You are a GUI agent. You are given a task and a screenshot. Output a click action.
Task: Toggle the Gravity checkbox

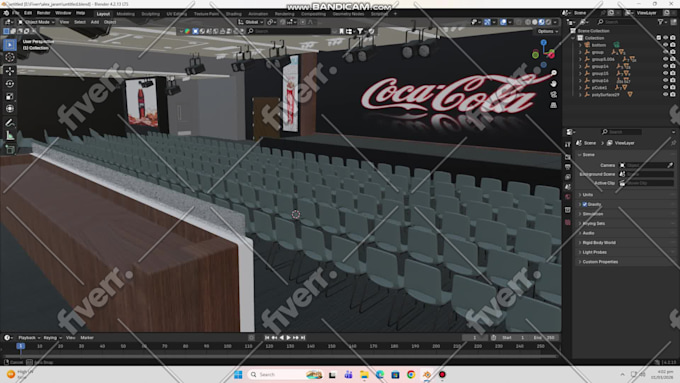point(585,204)
